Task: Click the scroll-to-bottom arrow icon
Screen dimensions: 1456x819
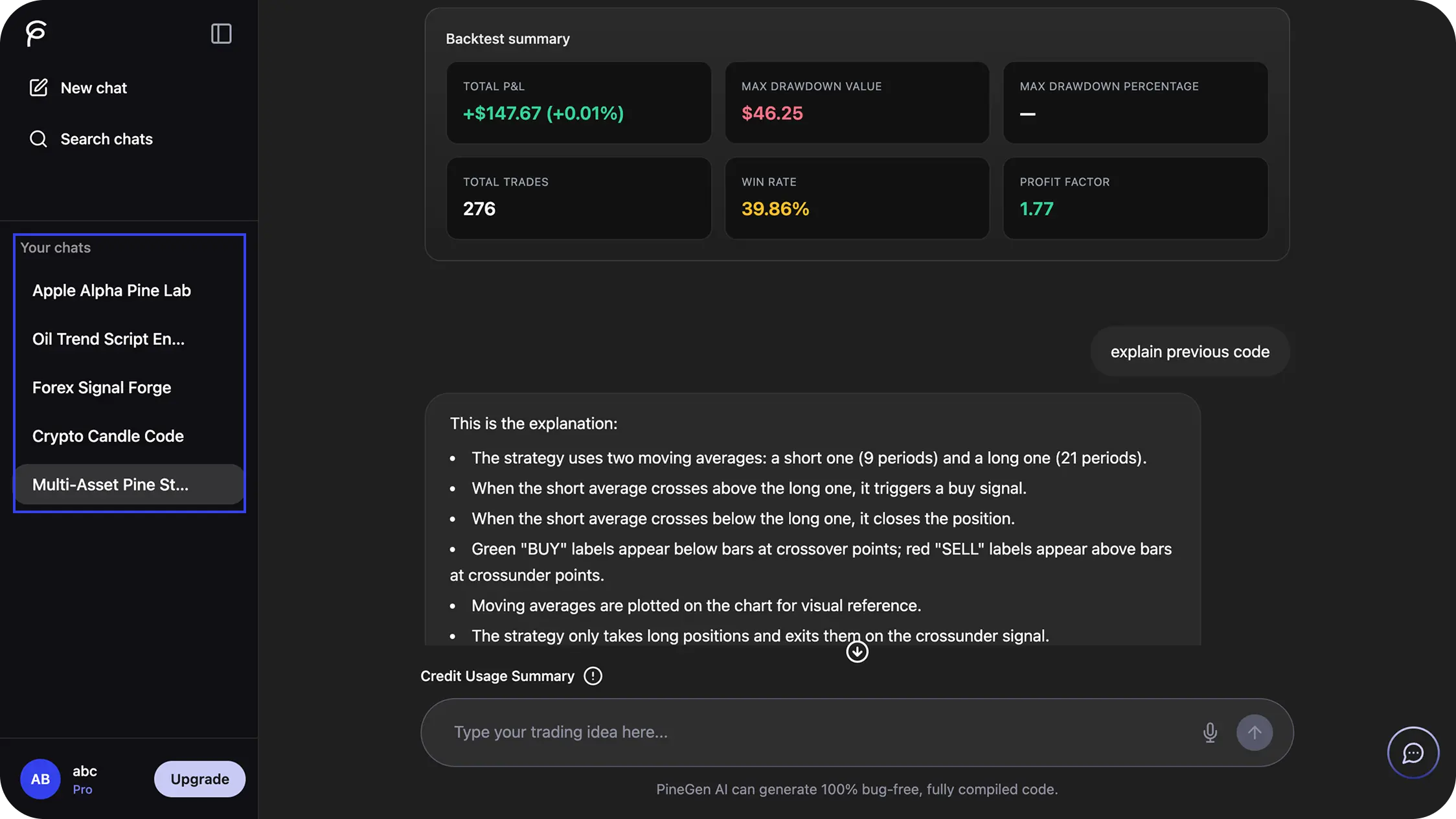Action: [857, 651]
